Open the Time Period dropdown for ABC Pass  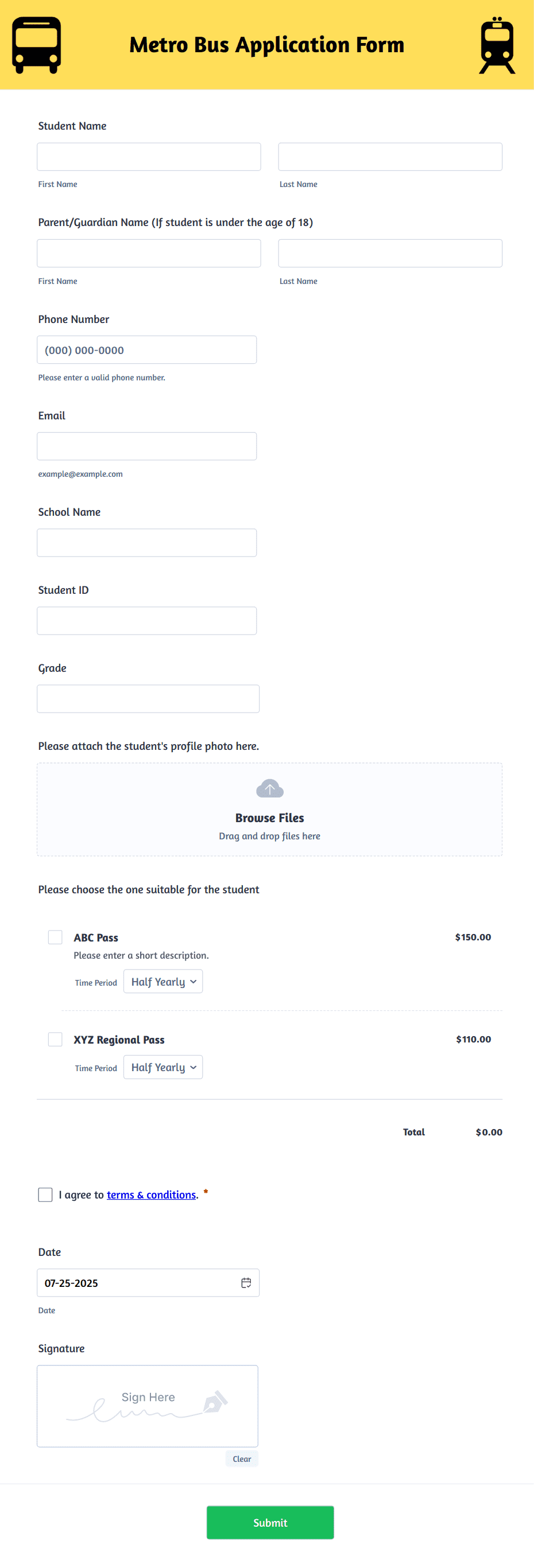[162, 981]
